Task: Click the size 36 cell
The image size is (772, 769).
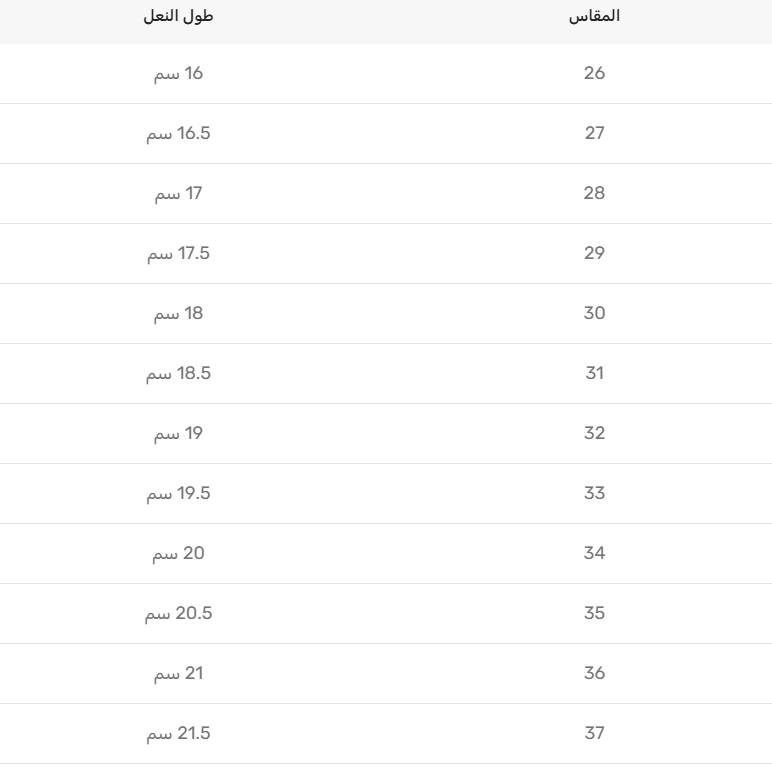Action: tap(594, 673)
